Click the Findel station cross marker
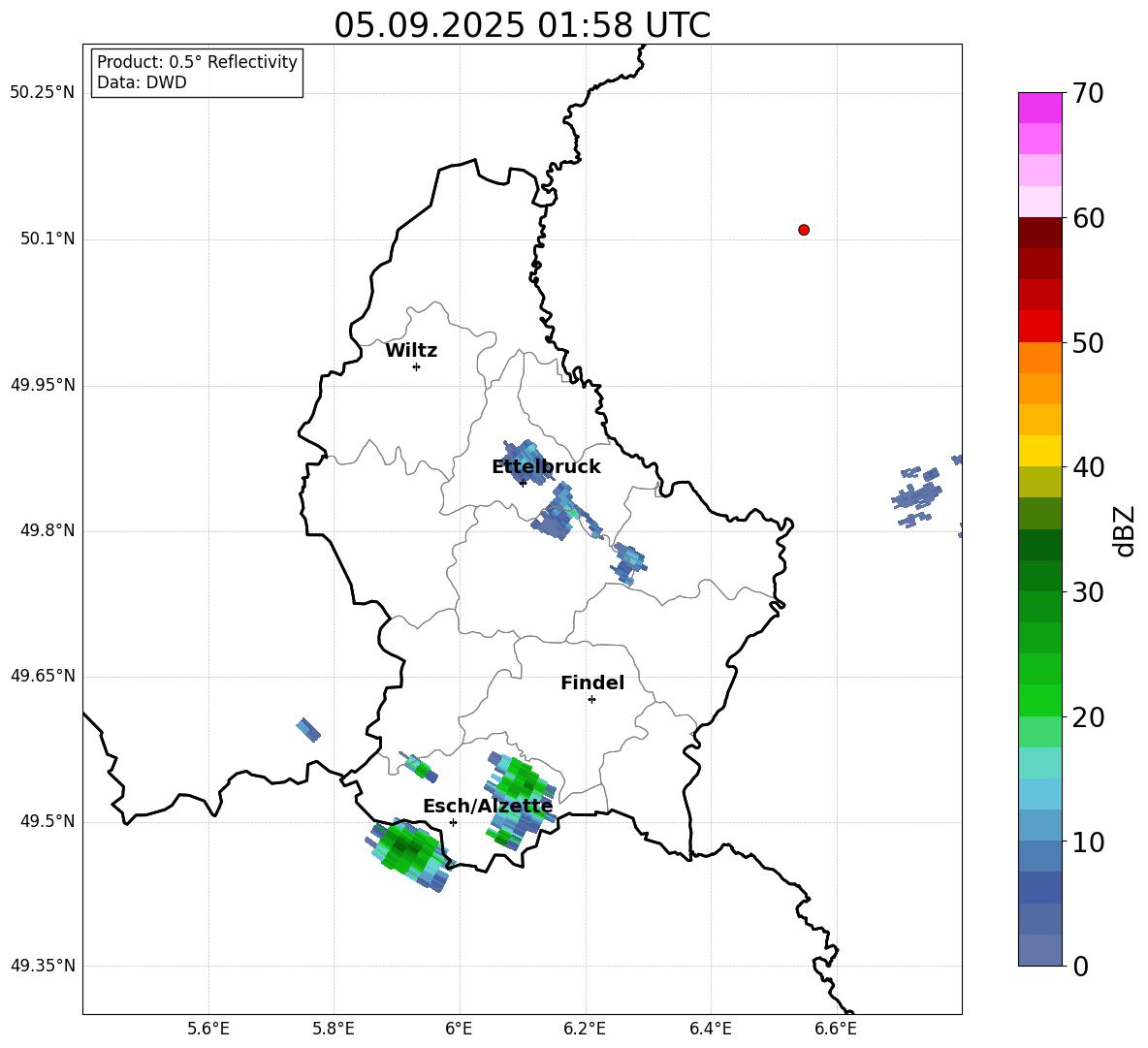The image size is (1148, 1048). pos(591,700)
